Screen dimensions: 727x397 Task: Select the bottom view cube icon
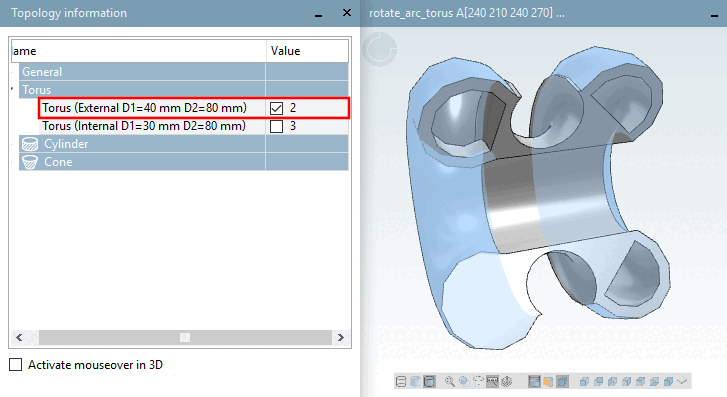click(654, 381)
